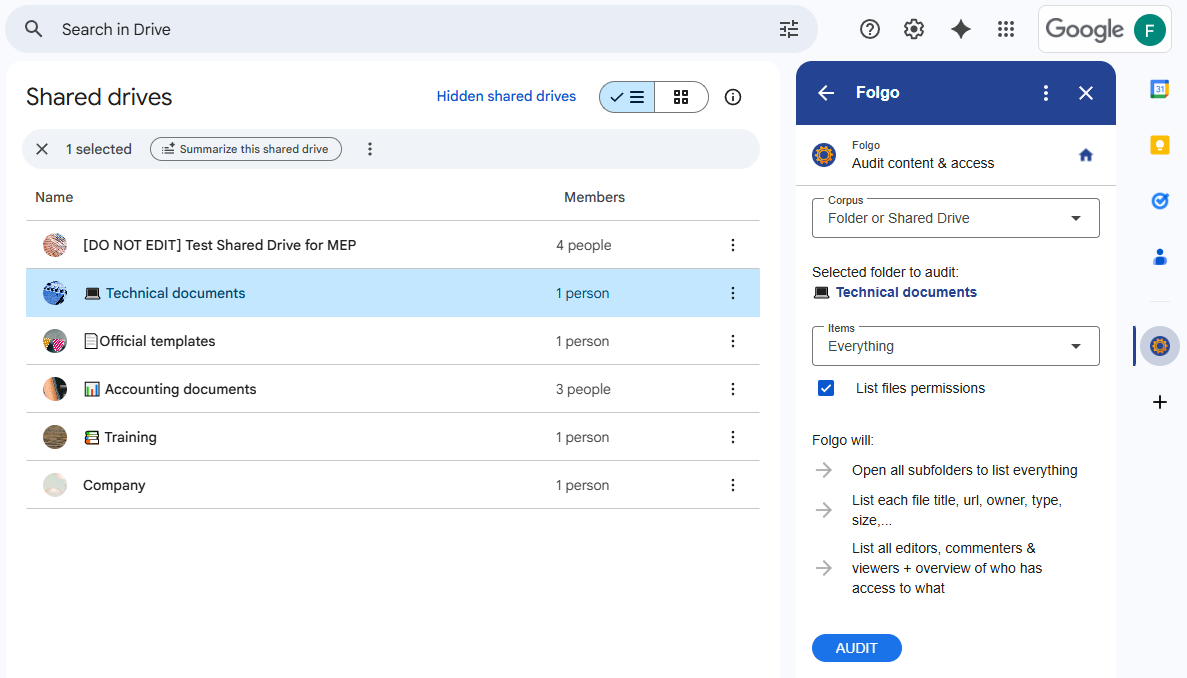Open Google Tasks in side panel
Image resolution: width=1187 pixels, height=678 pixels.
click(1159, 201)
